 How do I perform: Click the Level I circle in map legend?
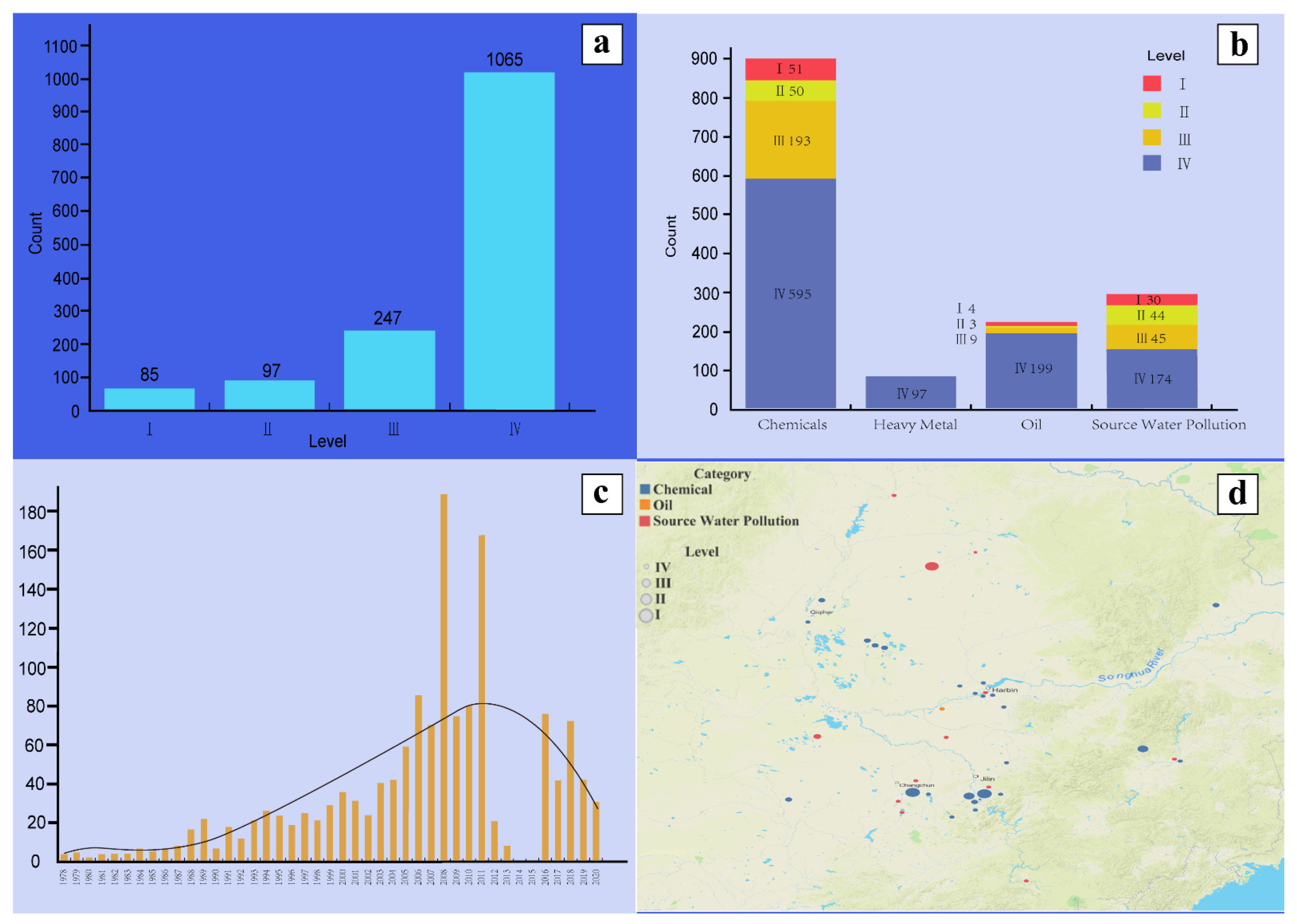click(646, 615)
